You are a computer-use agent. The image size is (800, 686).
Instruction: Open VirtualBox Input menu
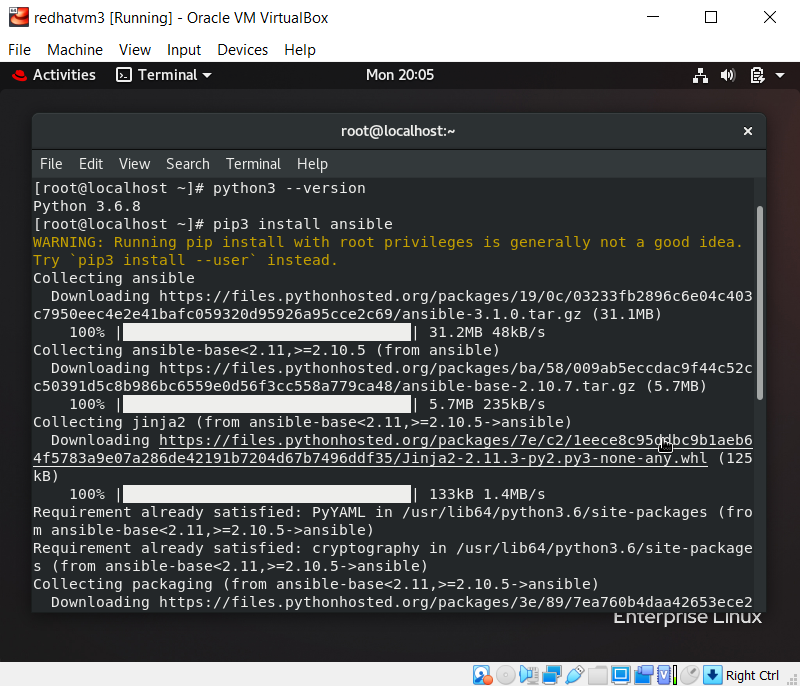184,49
